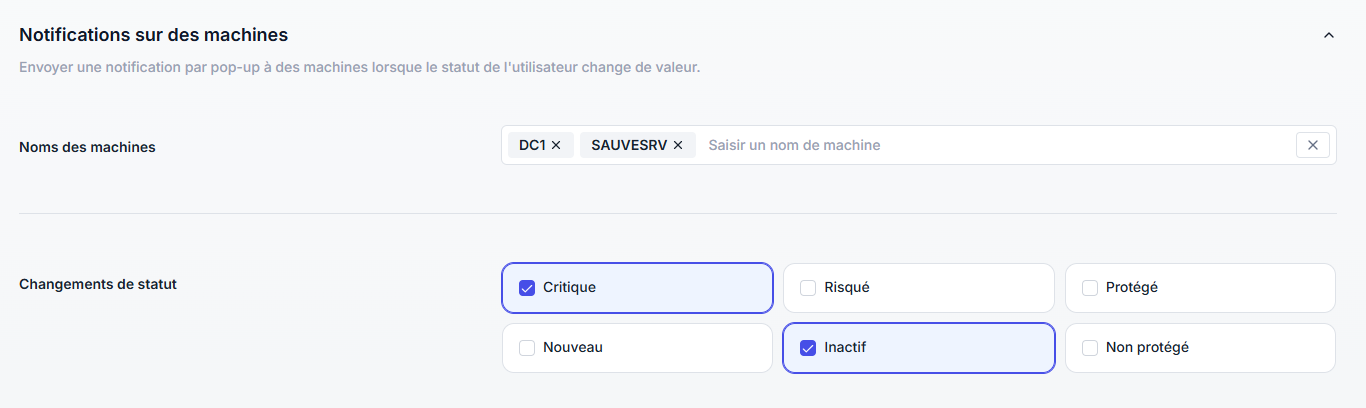Click the SAUVESRV tag label
The image size is (1366, 408).
point(628,145)
